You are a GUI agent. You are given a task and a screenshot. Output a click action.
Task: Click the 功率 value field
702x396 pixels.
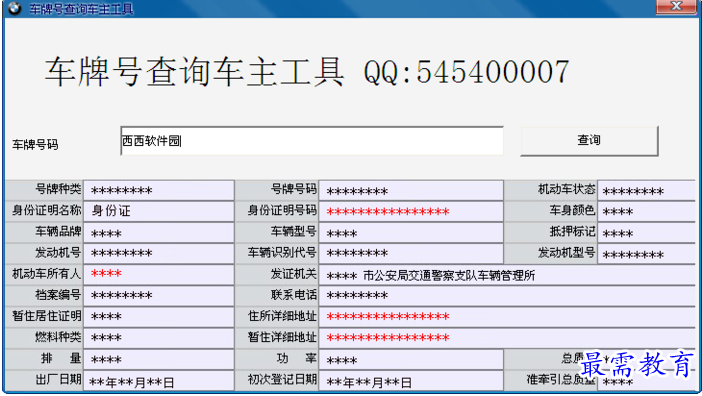(x=411, y=359)
